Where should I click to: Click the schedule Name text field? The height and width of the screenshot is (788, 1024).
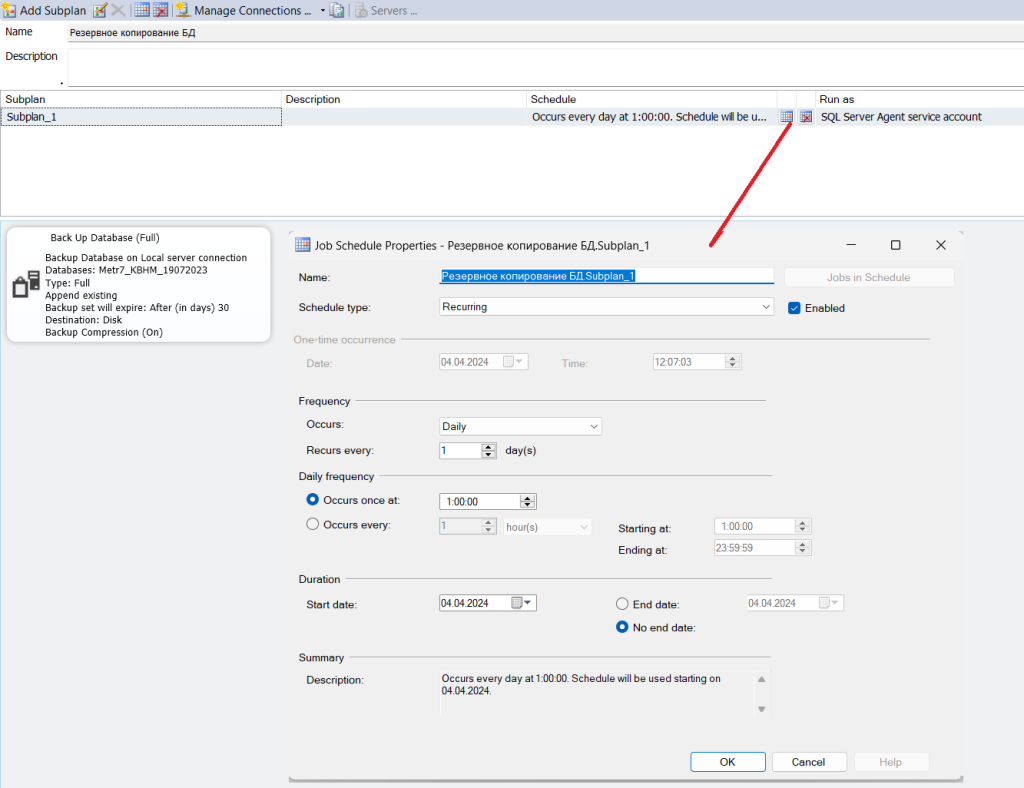pos(606,276)
